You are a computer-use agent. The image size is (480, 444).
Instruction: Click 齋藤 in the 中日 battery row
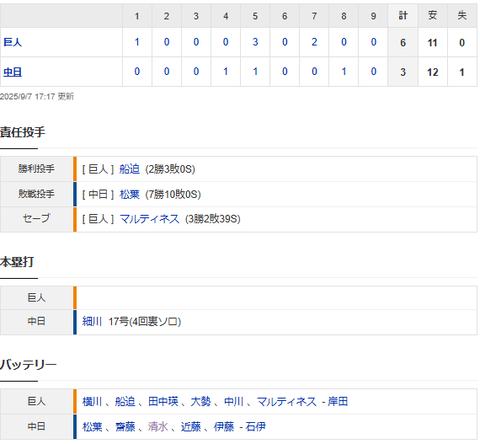pos(125,426)
